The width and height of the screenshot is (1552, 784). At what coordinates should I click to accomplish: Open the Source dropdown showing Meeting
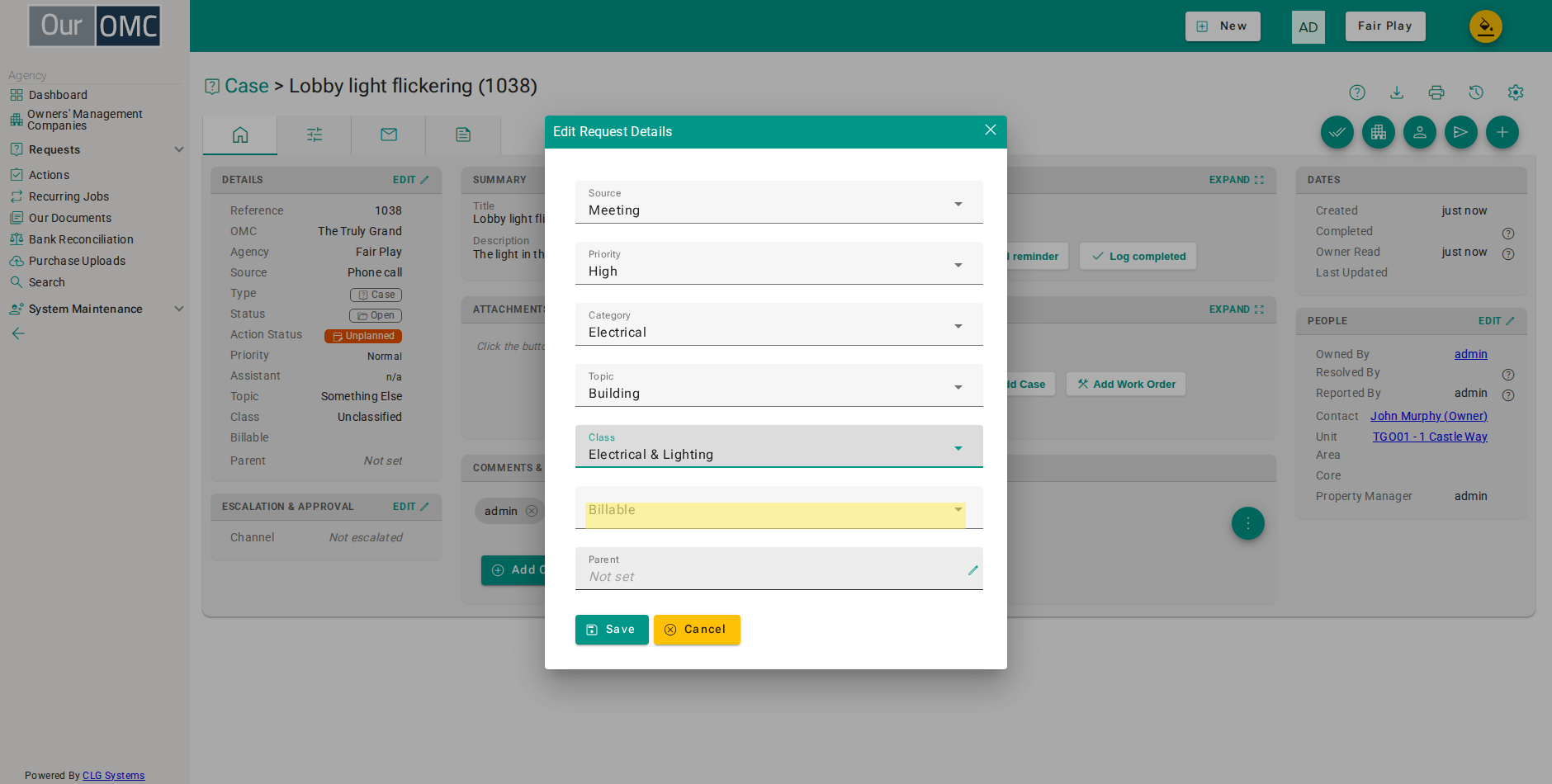coord(778,202)
